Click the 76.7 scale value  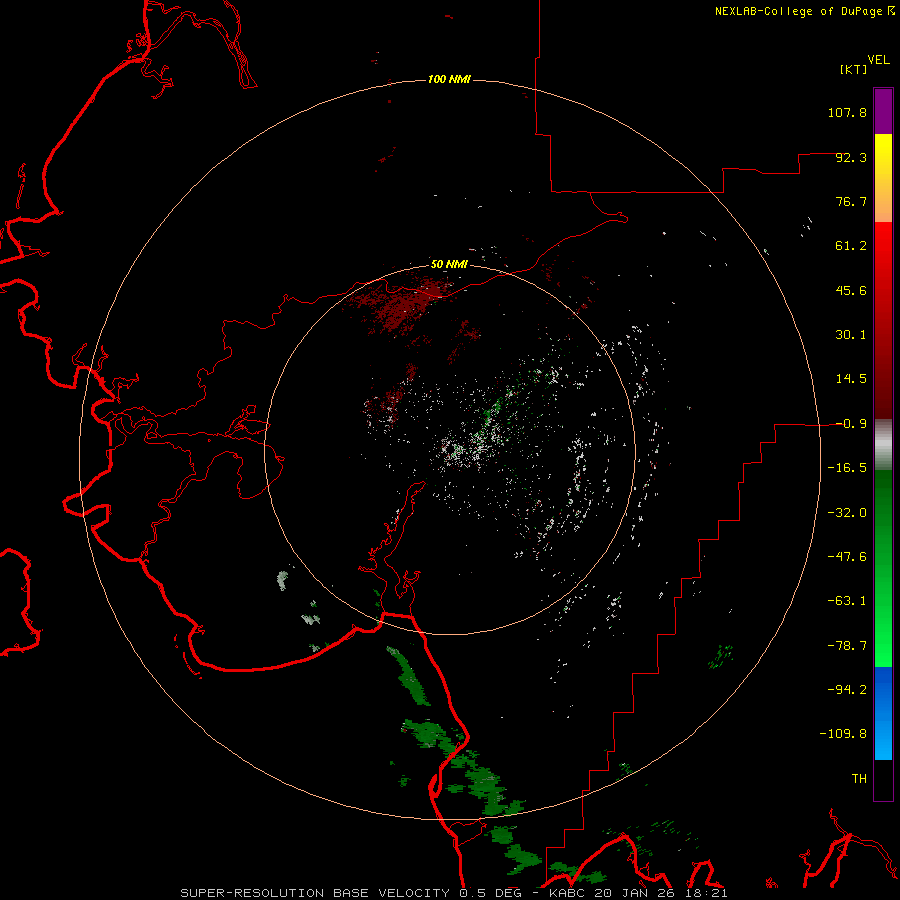[851, 201]
